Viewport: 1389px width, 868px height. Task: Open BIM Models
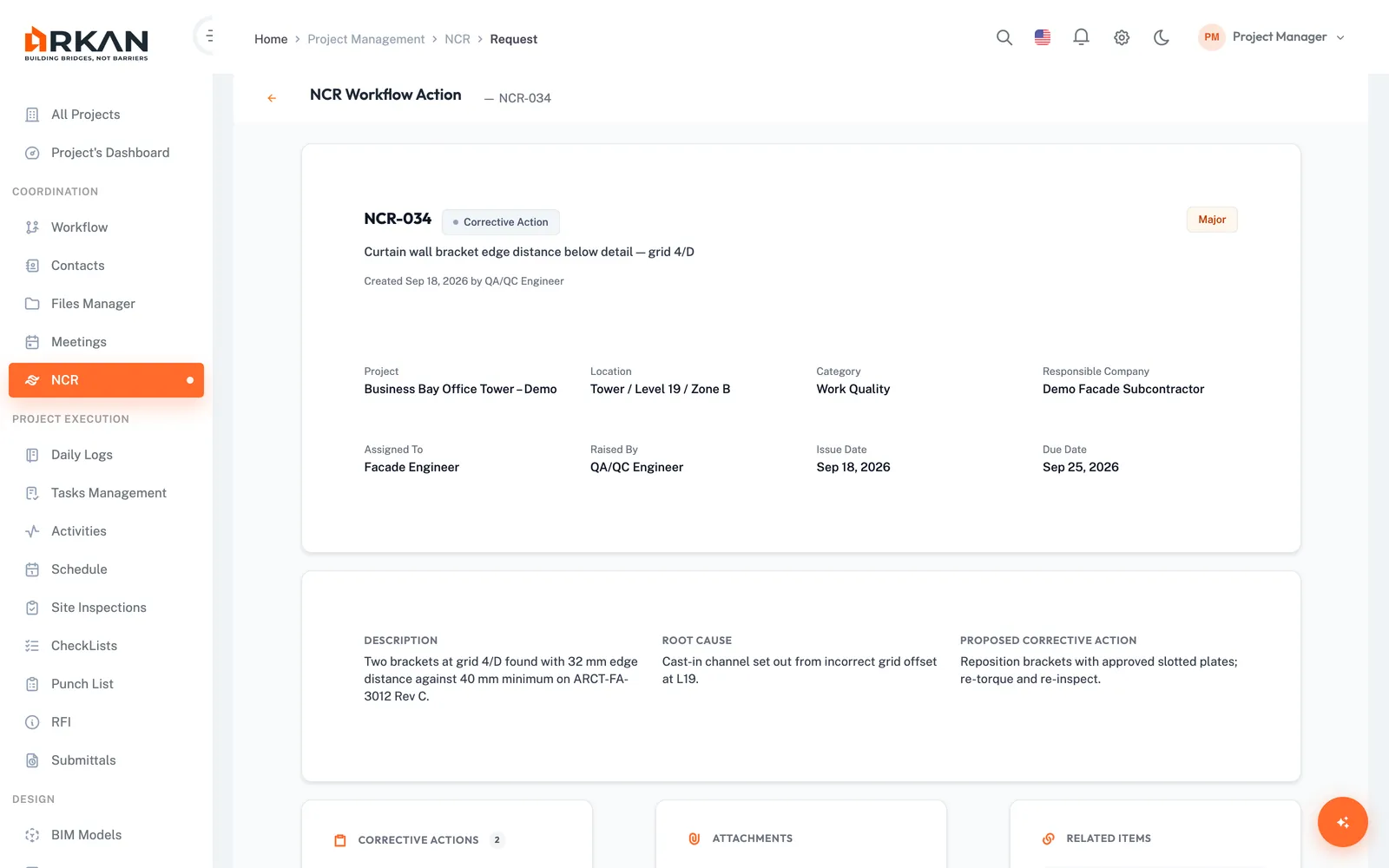pyautogui.click(x=106, y=835)
